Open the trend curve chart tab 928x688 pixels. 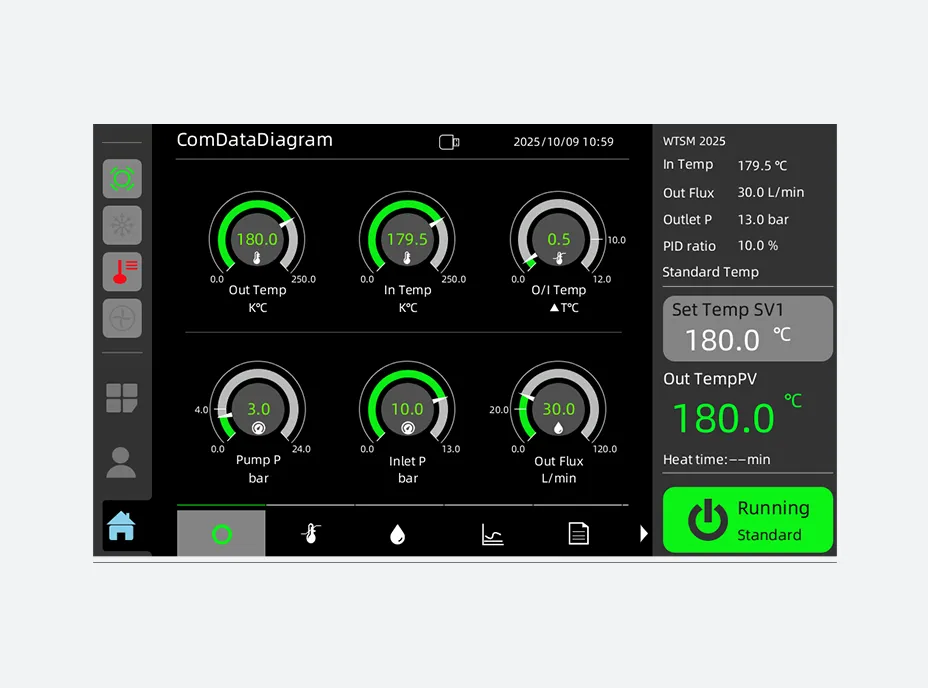(x=492, y=534)
